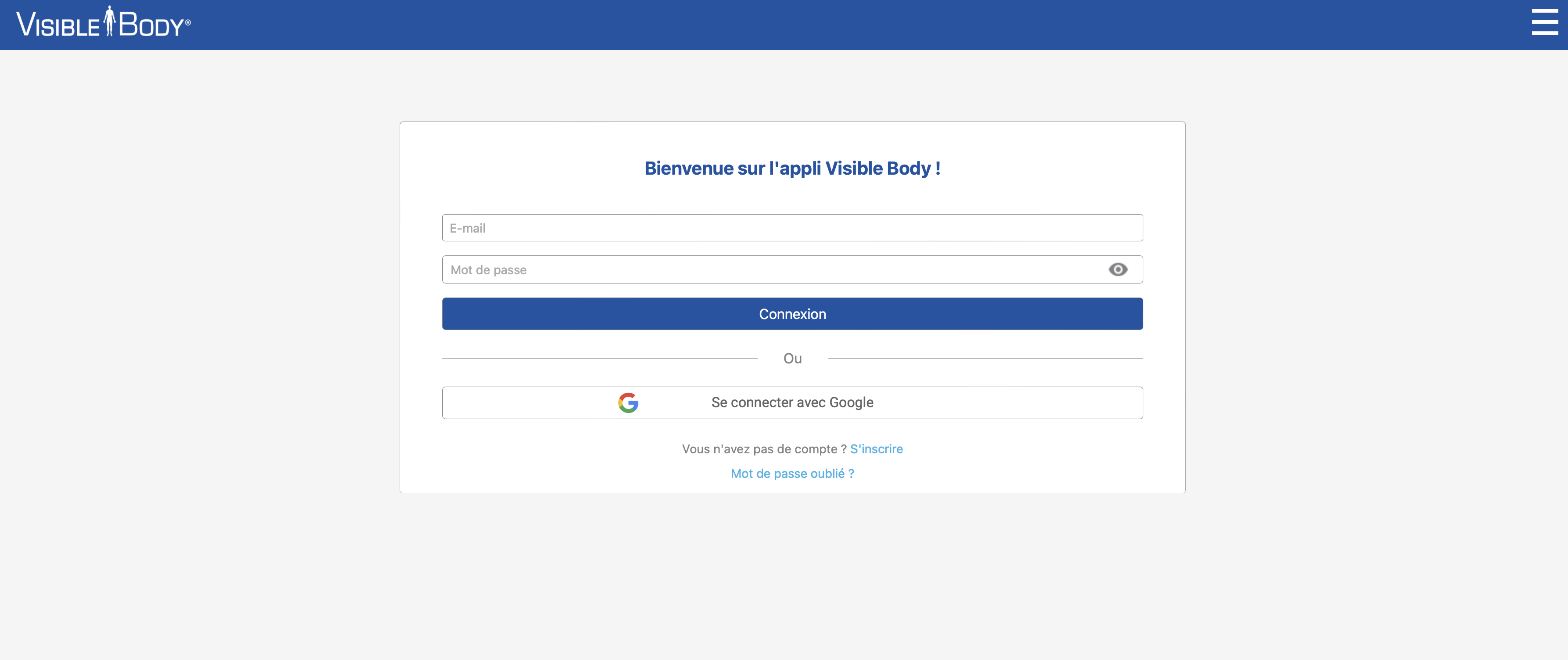Focus the E-mail input field
Viewport: 1568px width, 660px height.
pos(792,228)
